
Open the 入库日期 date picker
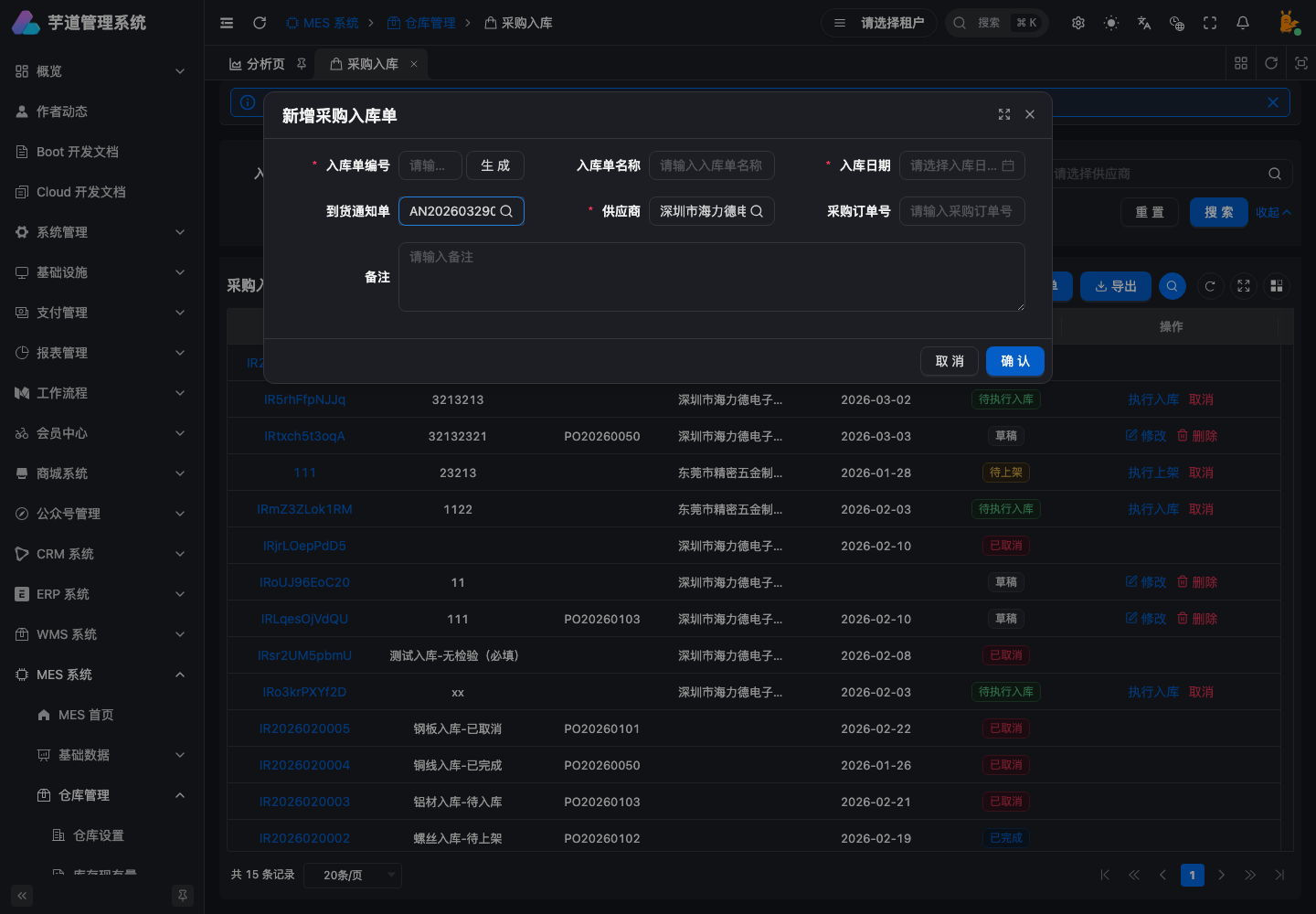(x=962, y=165)
